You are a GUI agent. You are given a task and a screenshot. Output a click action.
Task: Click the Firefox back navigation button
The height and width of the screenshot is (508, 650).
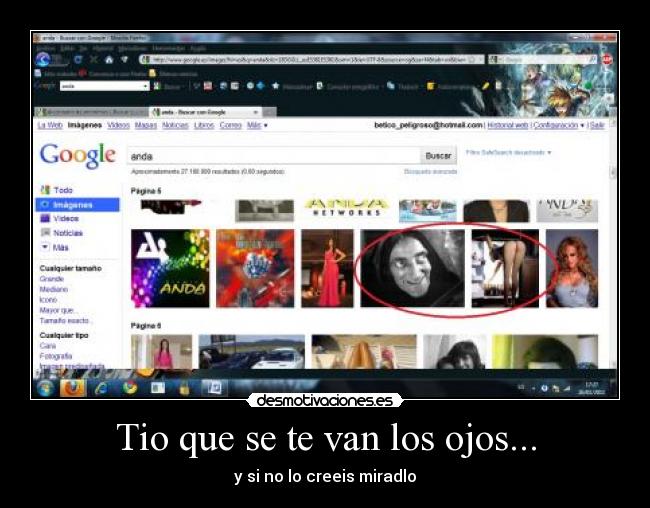[x=43, y=60]
